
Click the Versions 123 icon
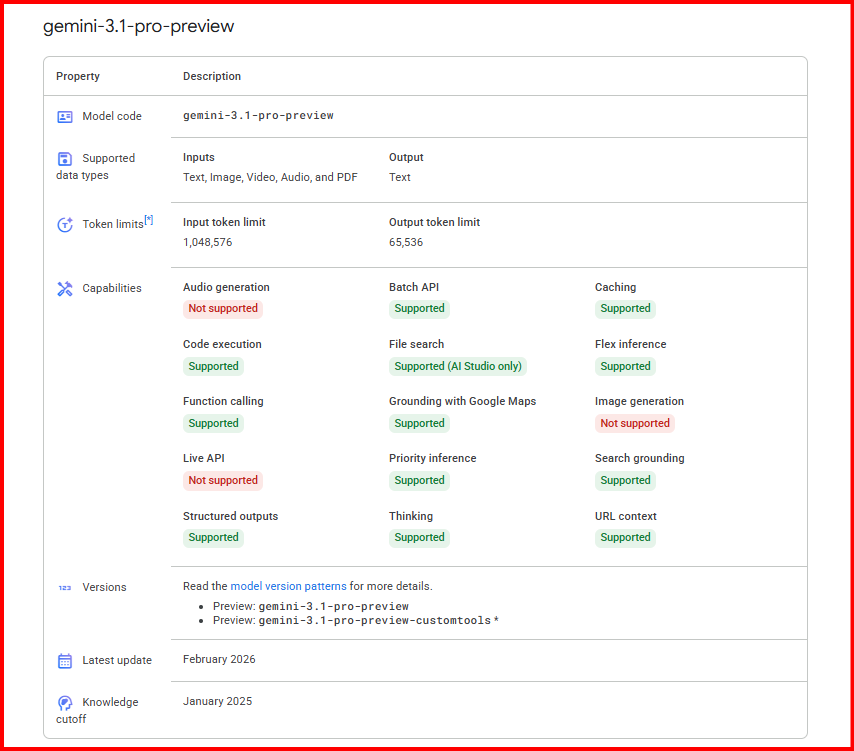point(65,588)
